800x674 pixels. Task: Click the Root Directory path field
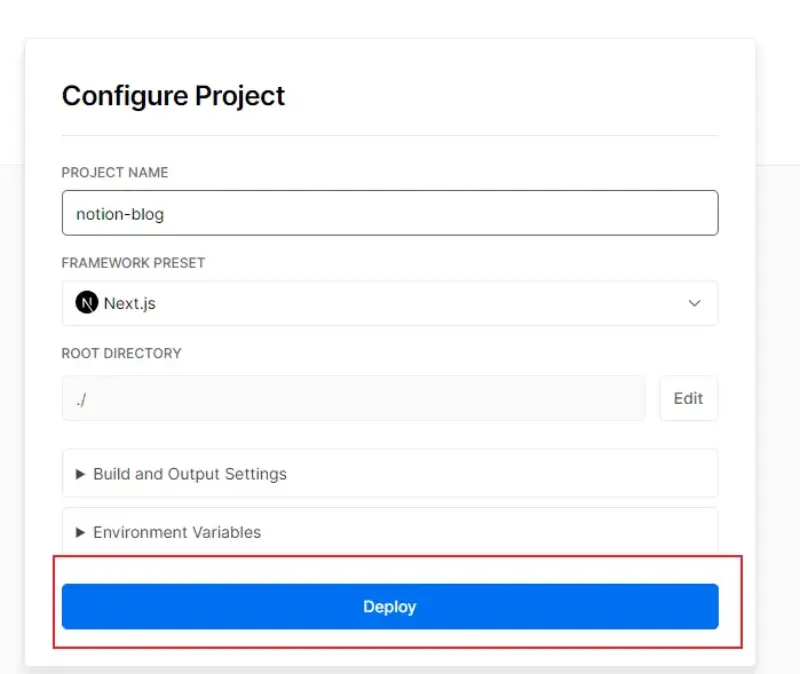[353, 398]
